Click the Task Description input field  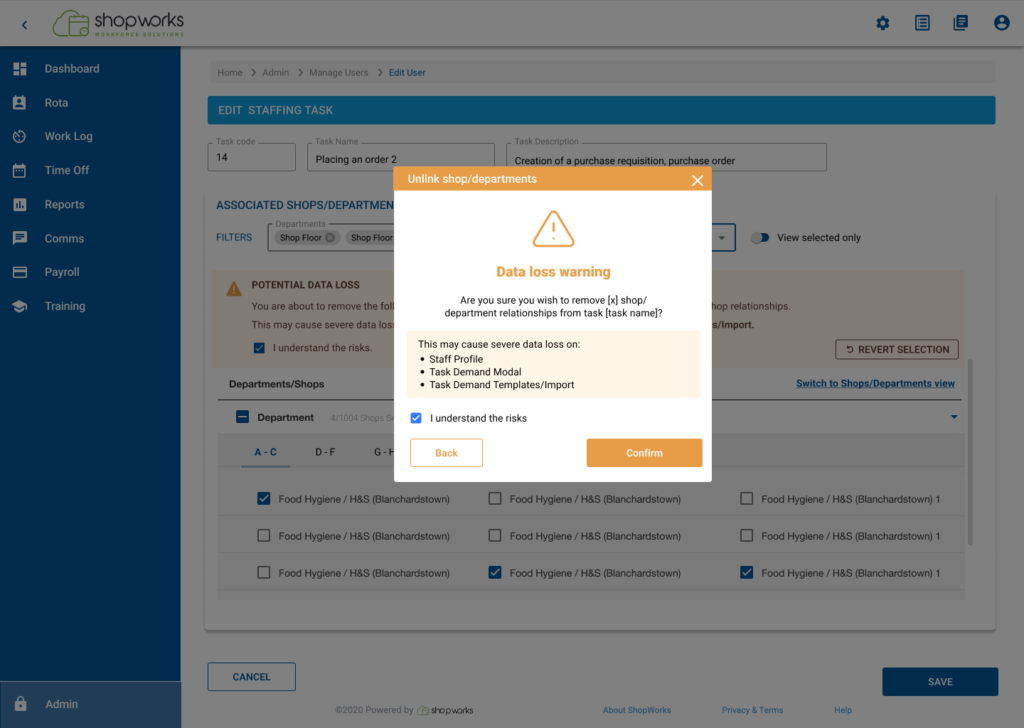click(x=667, y=159)
